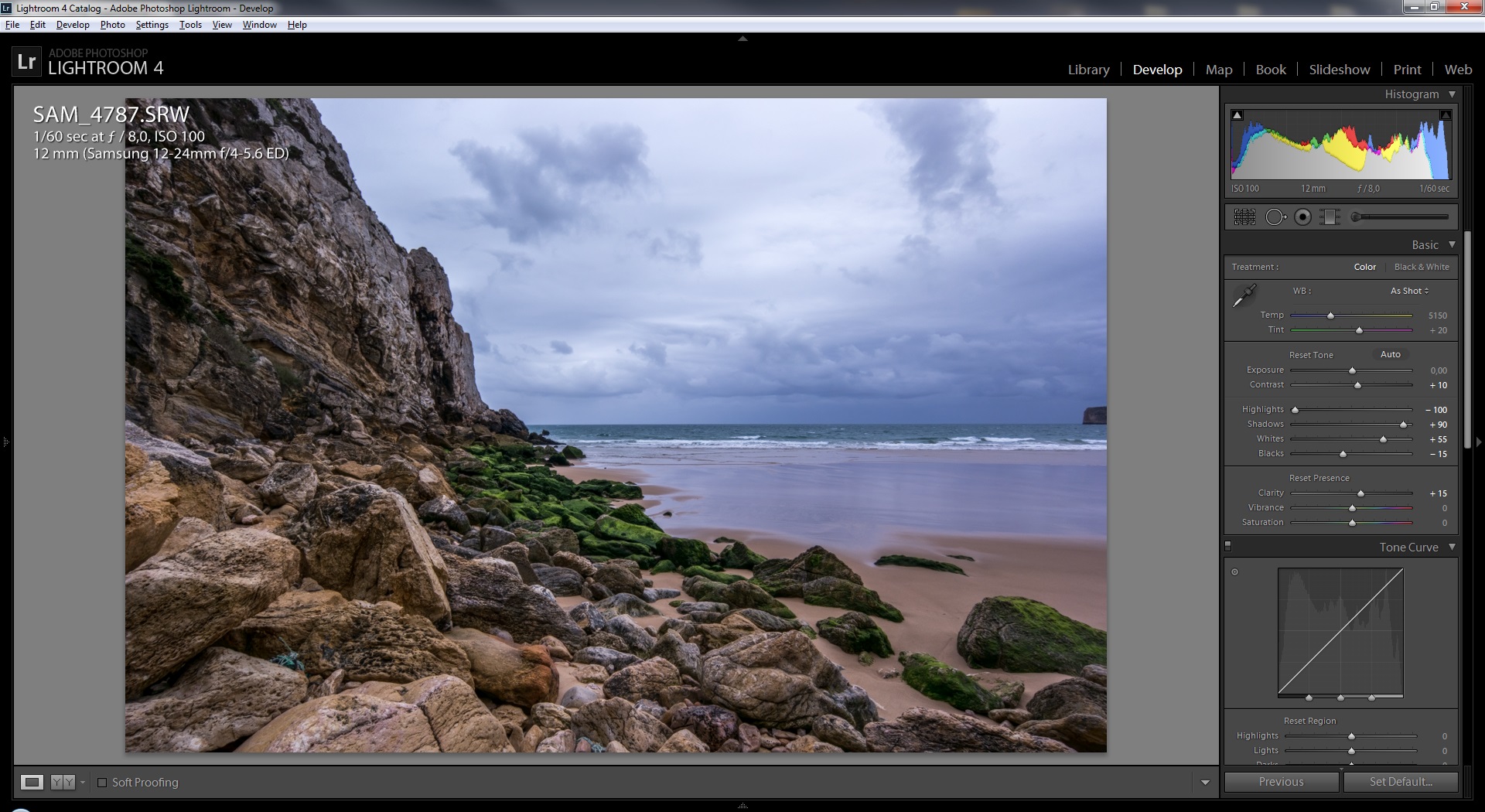This screenshot has width=1485, height=812.
Task: Select the Graduated Filter tool
Action: point(1330,217)
